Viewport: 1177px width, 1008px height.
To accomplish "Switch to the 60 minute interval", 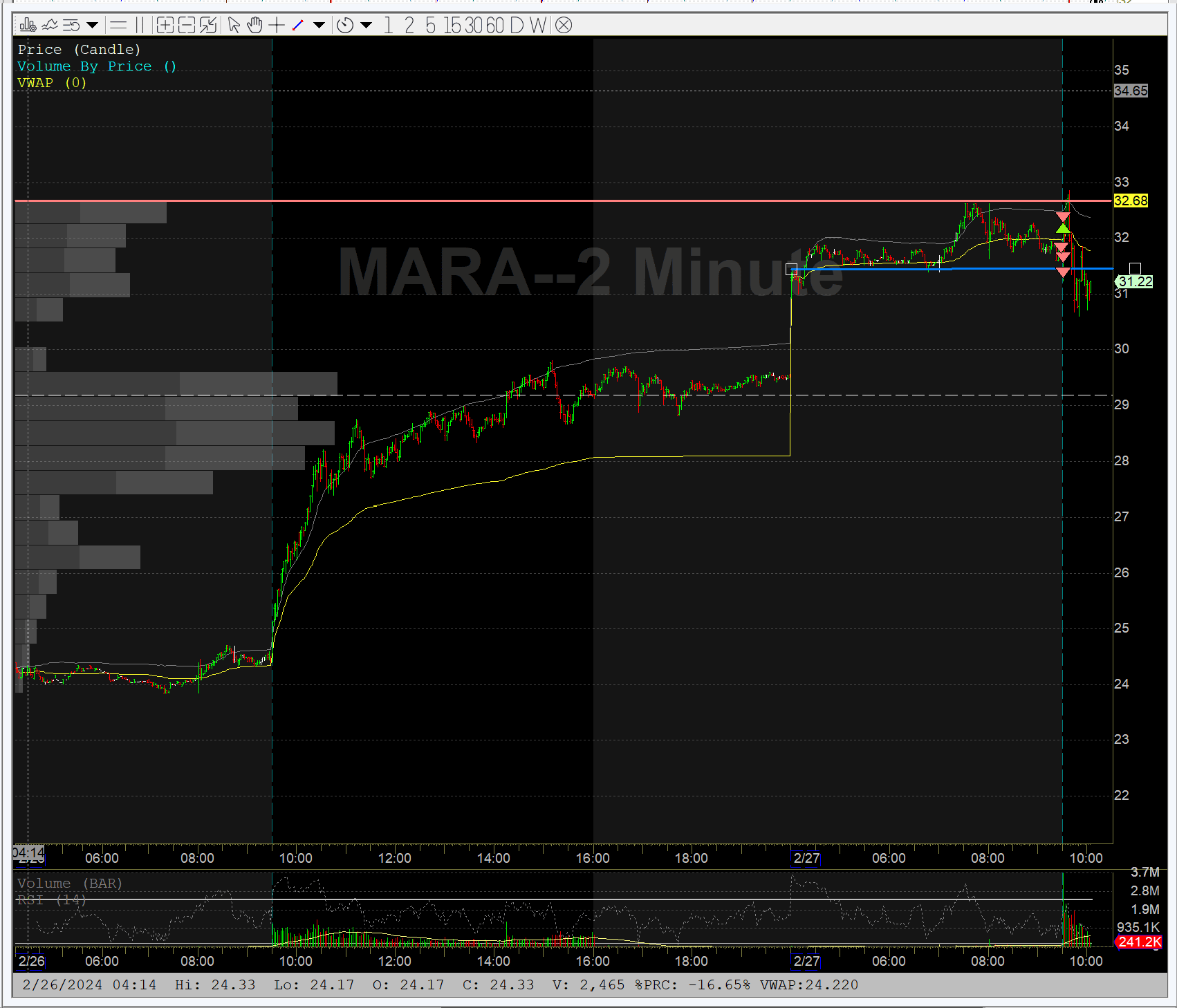I will (x=495, y=26).
